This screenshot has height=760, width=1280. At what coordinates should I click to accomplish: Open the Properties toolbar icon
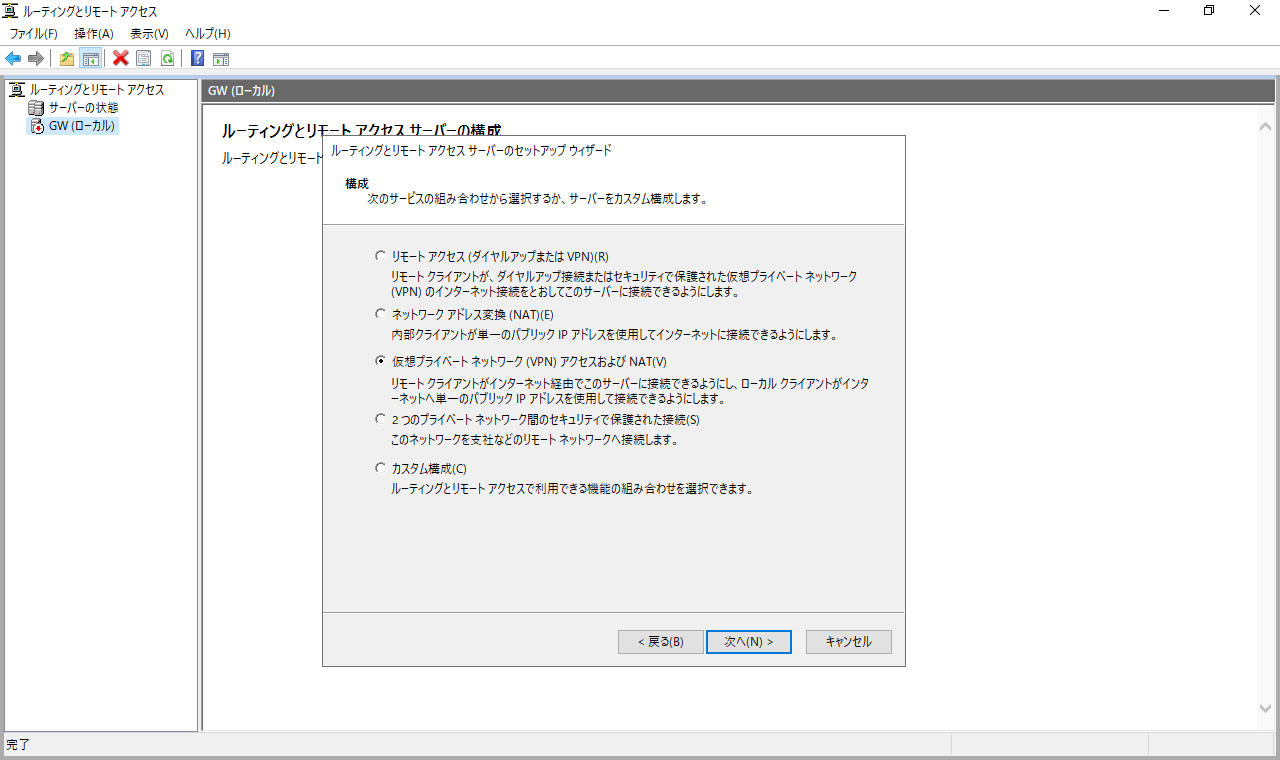(144, 58)
